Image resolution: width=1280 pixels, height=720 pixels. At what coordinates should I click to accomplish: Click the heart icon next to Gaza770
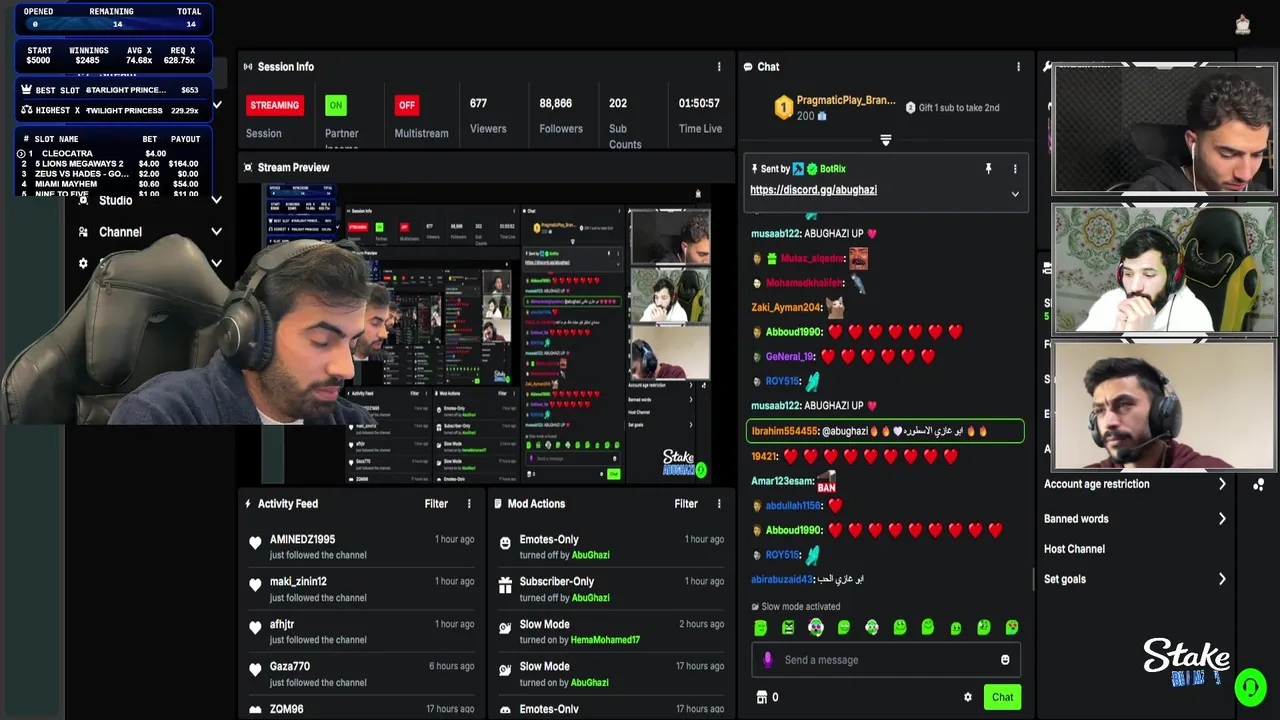coord(255,670)
